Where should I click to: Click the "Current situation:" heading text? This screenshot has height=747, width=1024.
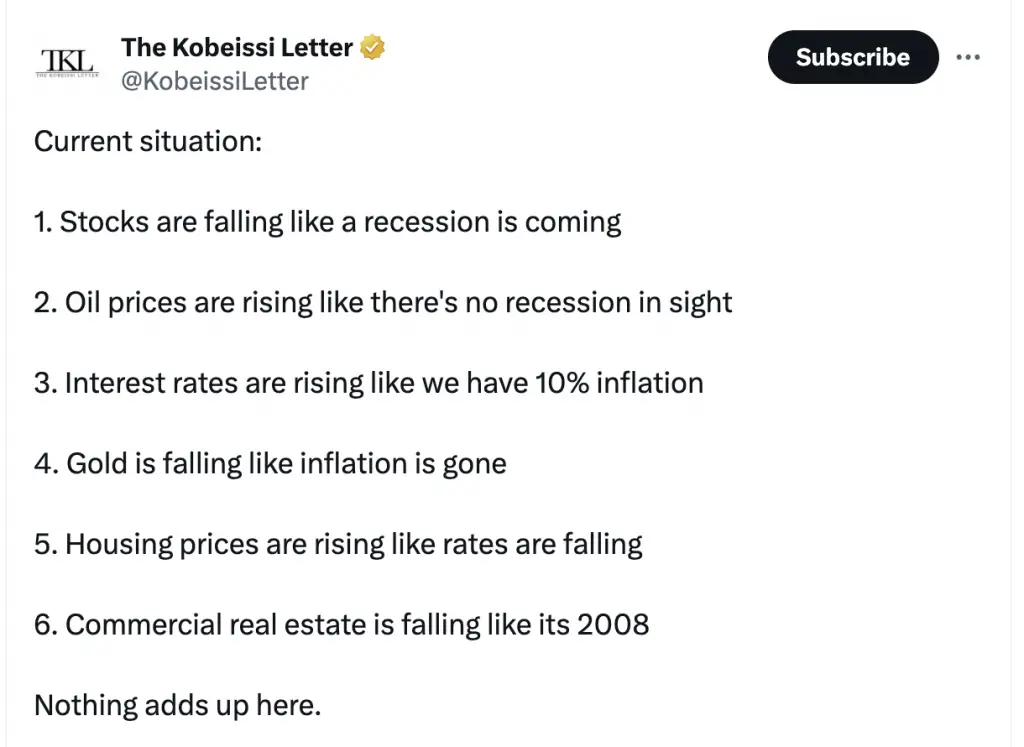(148, 141)
